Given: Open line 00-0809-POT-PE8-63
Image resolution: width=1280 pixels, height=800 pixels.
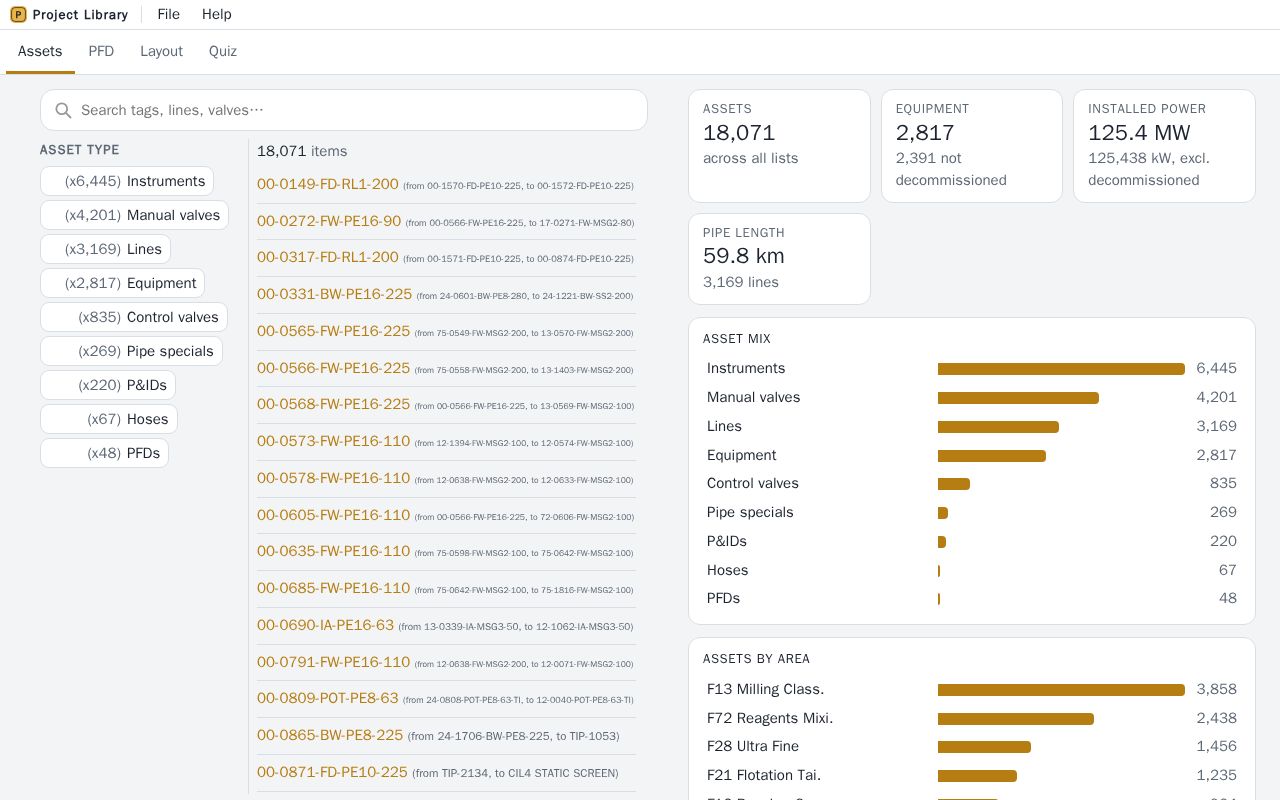Looking at the screenshot, I should (x=328, y=698).
